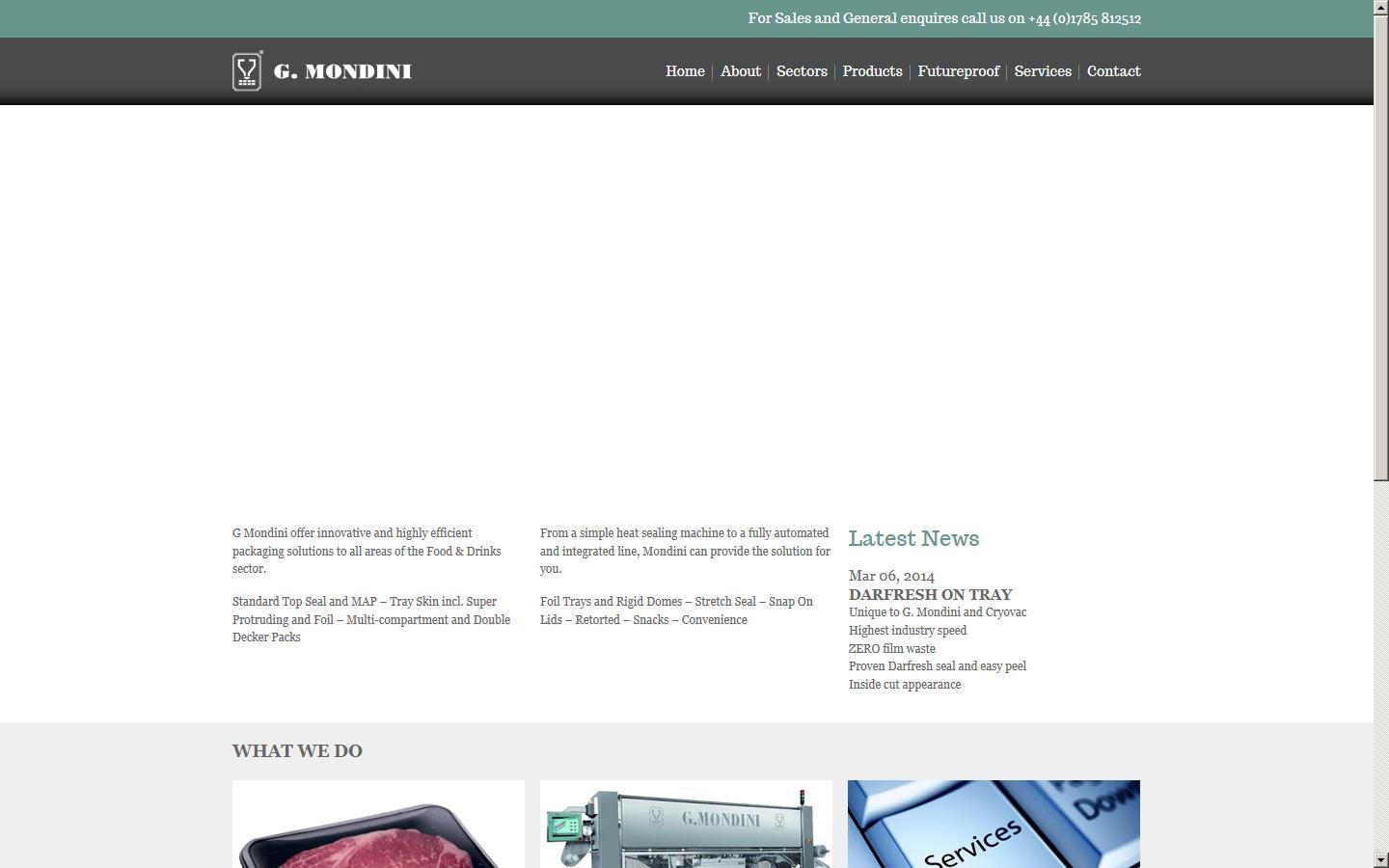Go to the About page
The height and width of the screenshot is (868, 1389).
tap(740, 71)
